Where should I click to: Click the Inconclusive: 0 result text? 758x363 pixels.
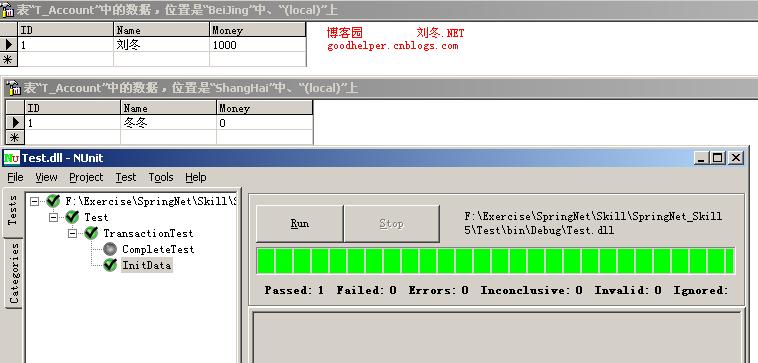[531, 290]
